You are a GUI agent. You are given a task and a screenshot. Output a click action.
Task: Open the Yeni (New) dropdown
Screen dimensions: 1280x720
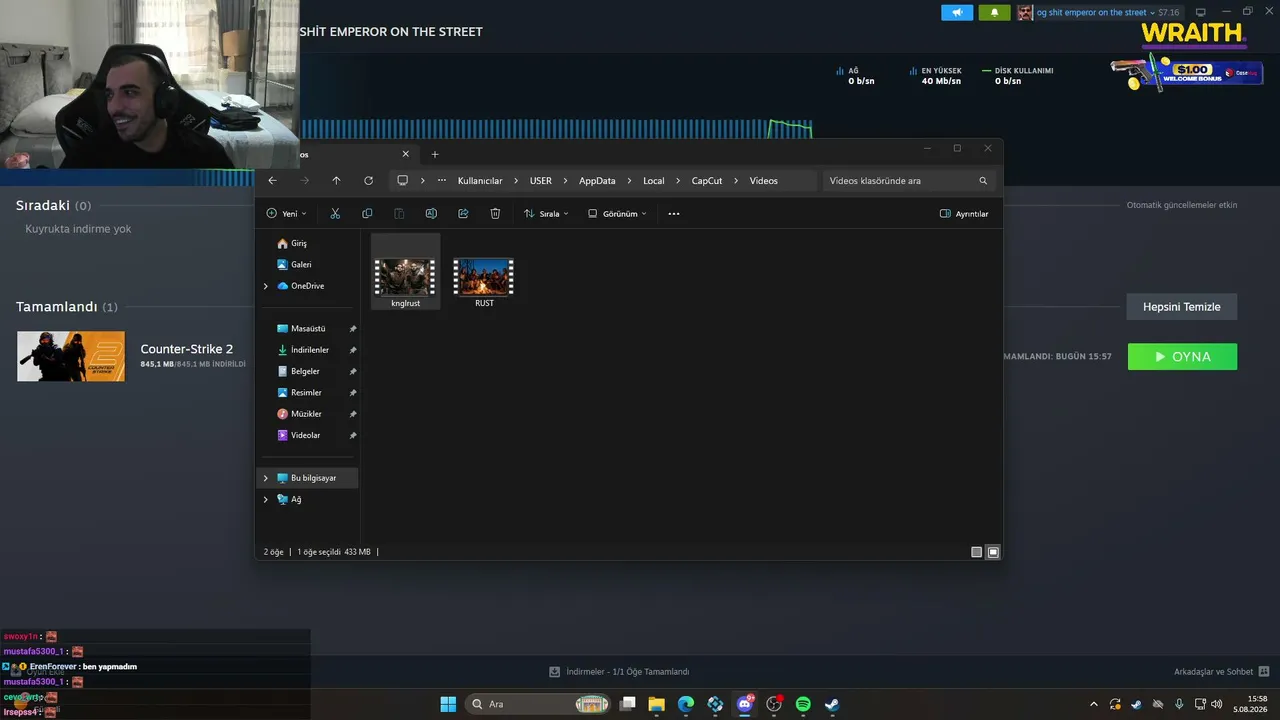click(x=287, y=214)
